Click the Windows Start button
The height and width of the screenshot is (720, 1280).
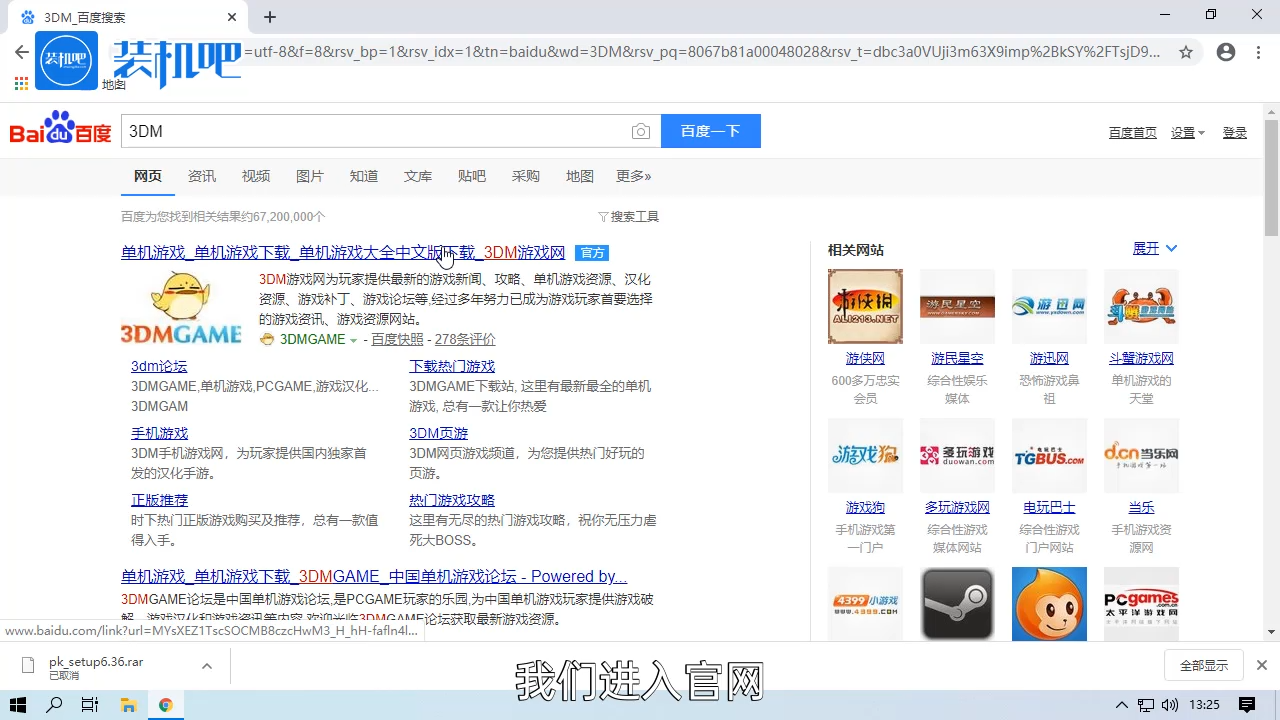point(18,705)
